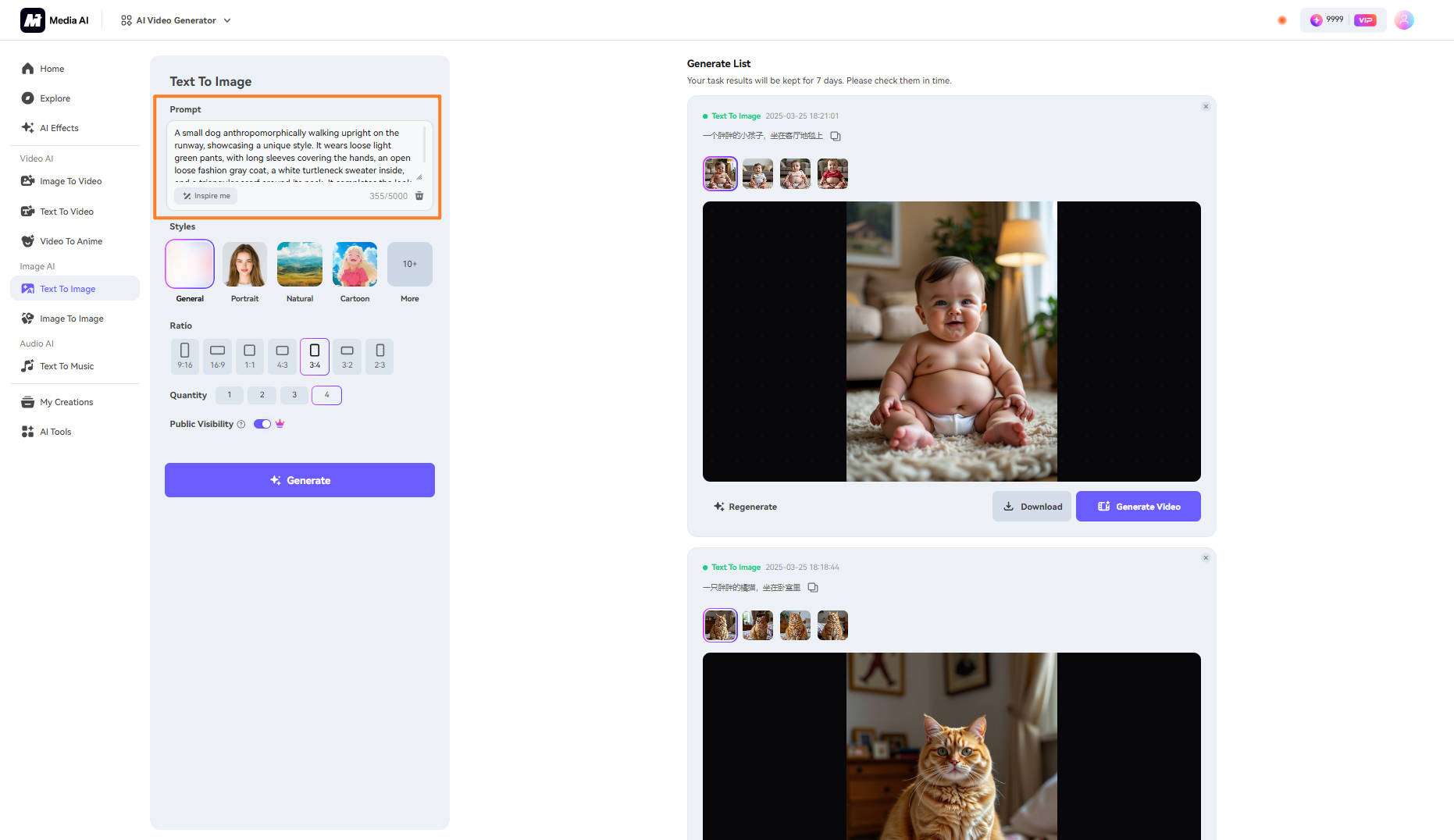This screenshot has height=840, width=1454.
Task: Choose the Cartoon style swatch
Action: pos(355,265)
